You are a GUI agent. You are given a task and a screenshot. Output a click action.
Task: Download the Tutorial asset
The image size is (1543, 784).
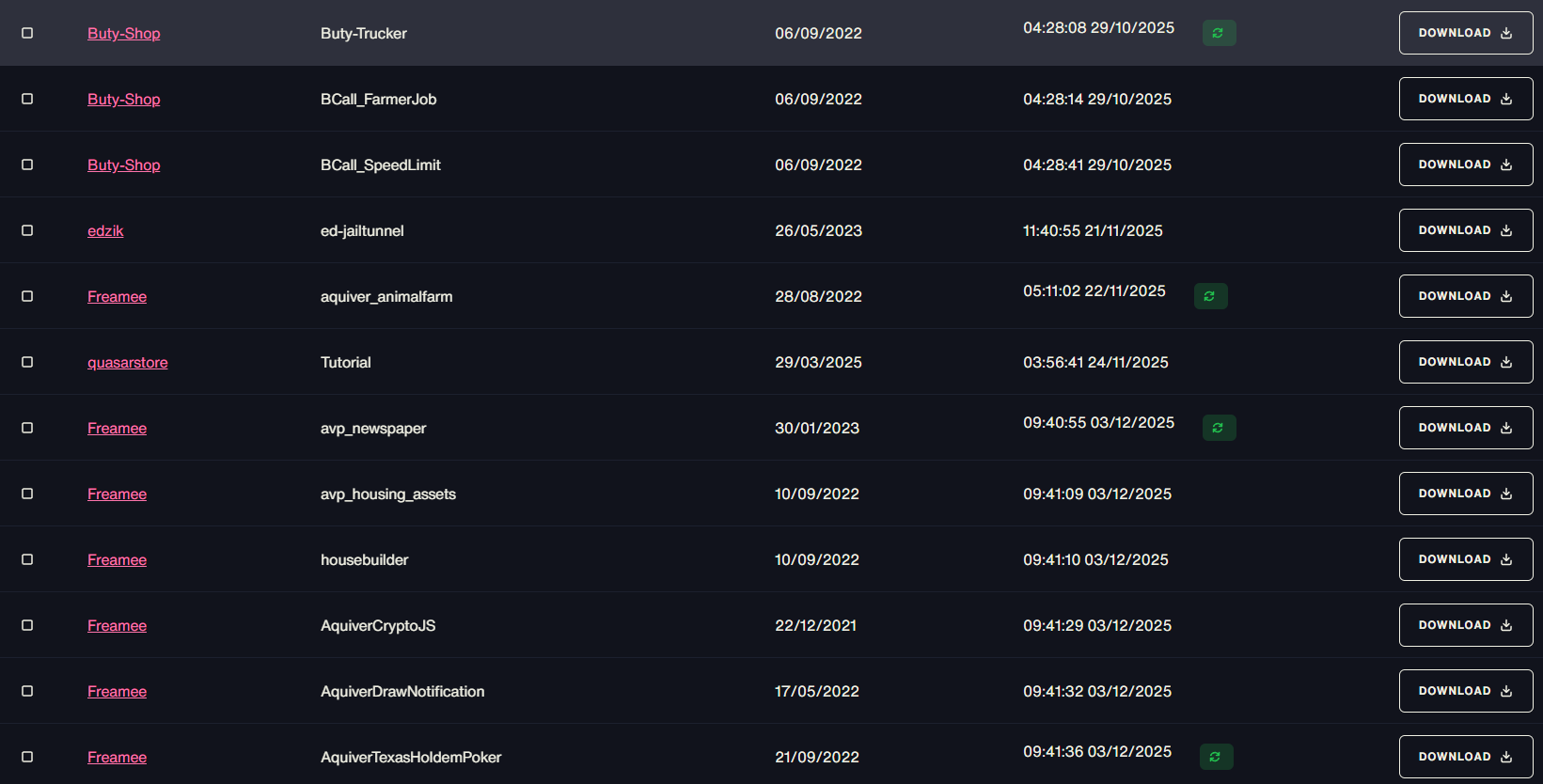tap(1466, 362)
